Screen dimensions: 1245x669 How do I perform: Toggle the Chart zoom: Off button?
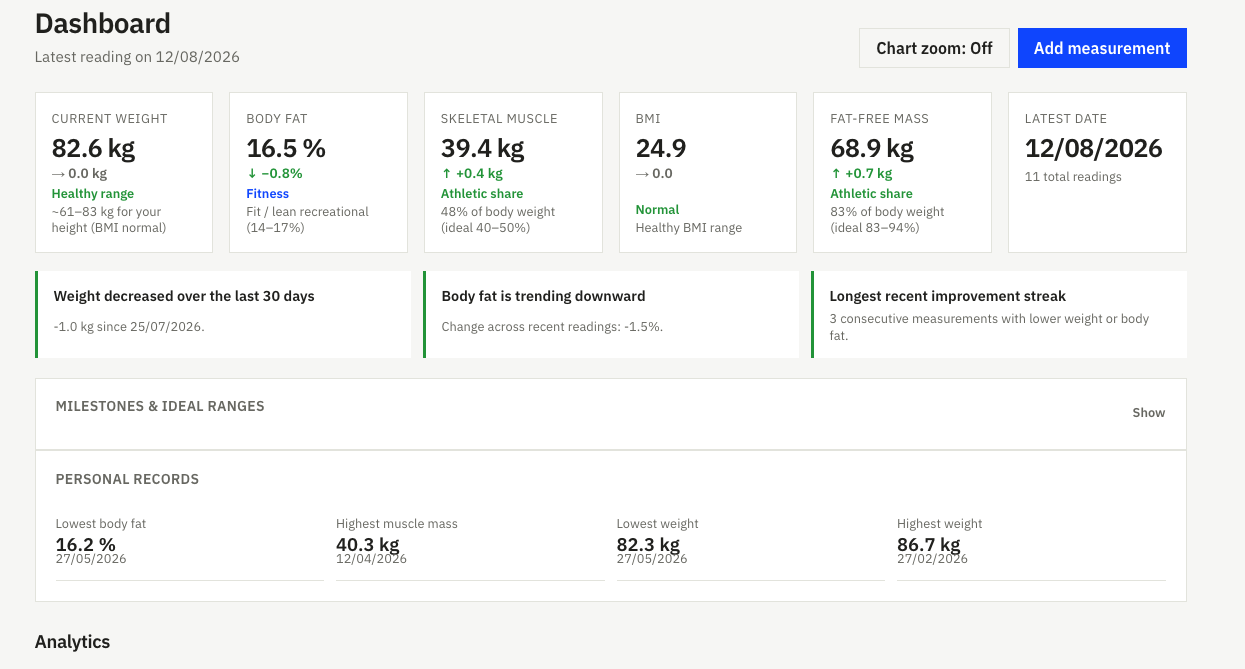(x=934, y=48)
